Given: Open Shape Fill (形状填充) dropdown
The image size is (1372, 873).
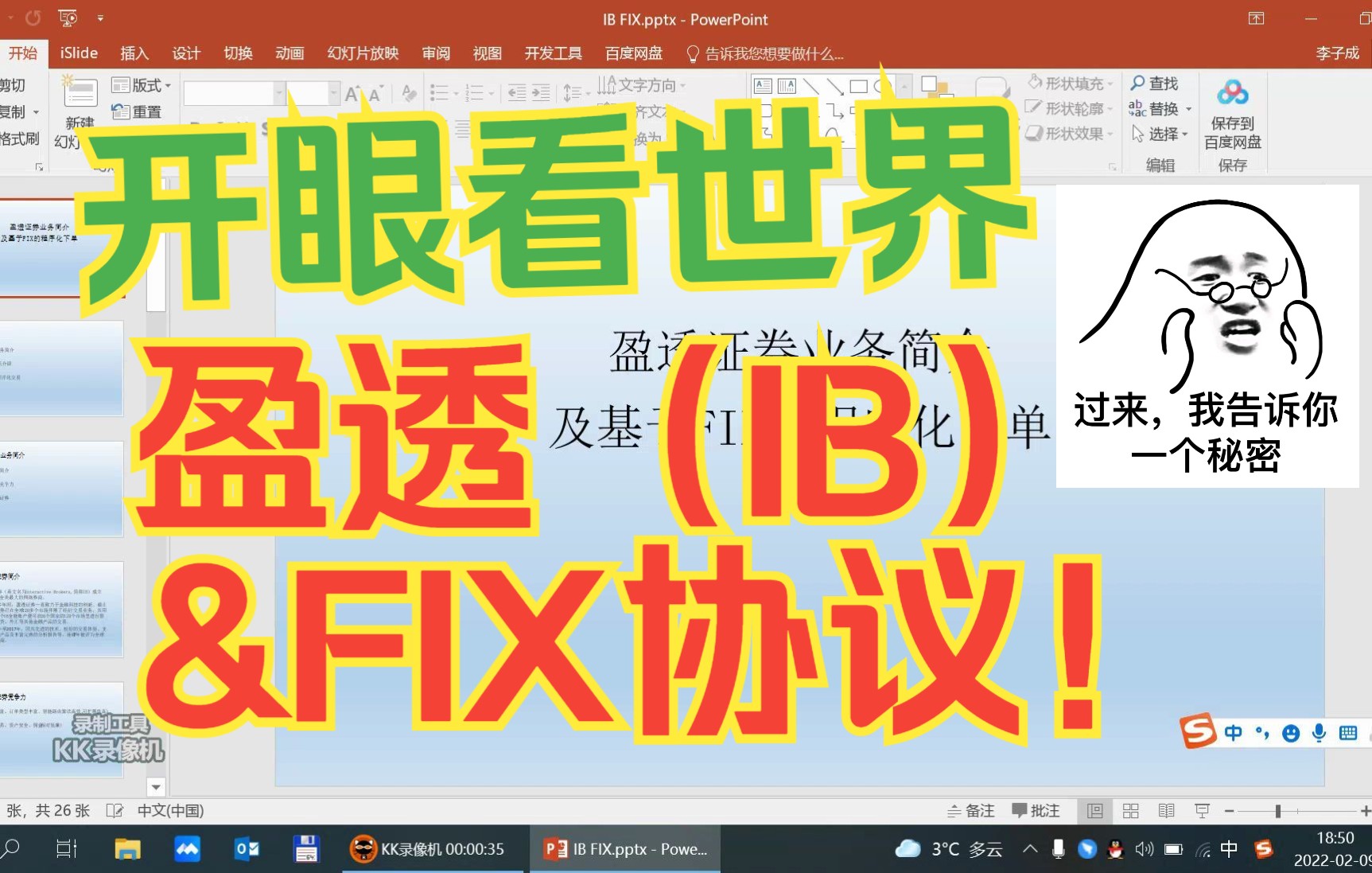Looking at the screenshot, I should pos(1071,84).
